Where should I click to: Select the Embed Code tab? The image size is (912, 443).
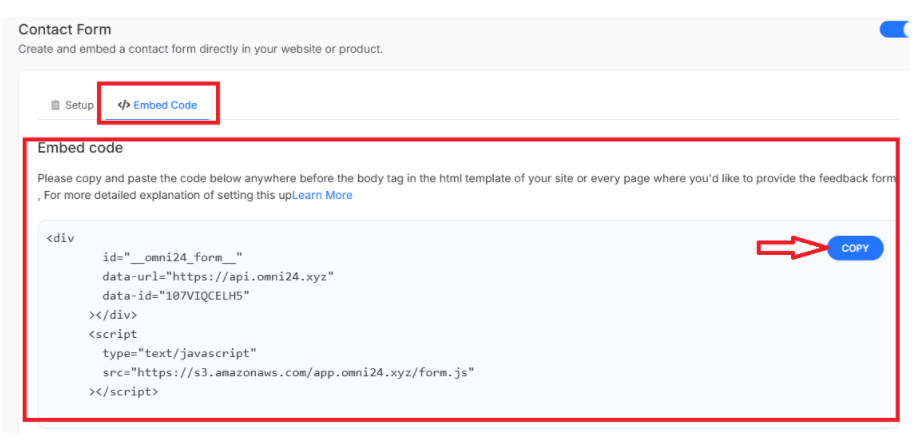pos(157,105)
